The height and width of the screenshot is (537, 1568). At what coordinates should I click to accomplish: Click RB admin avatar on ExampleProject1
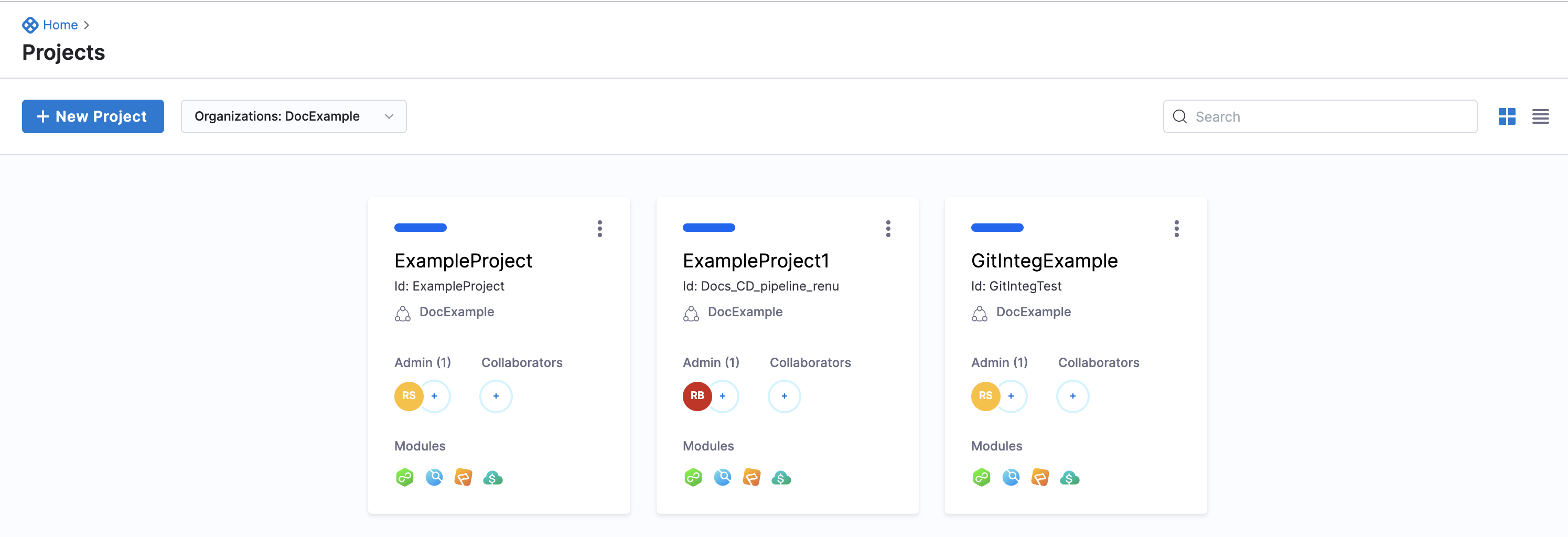[697, 396]
